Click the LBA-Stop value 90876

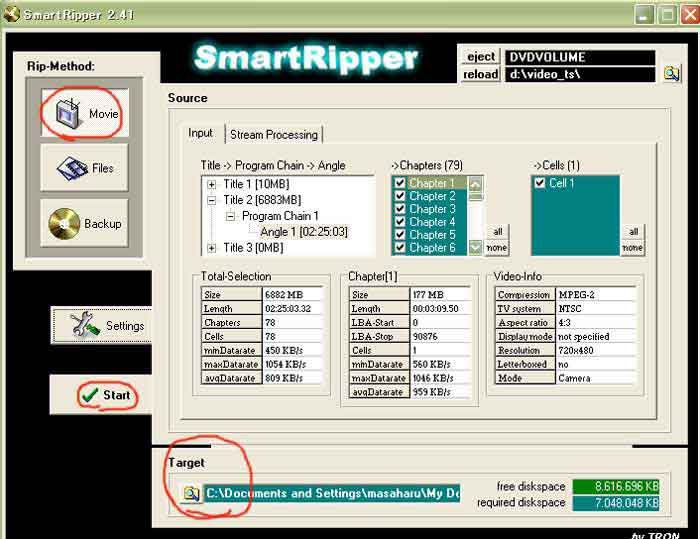tap(440, 336)
